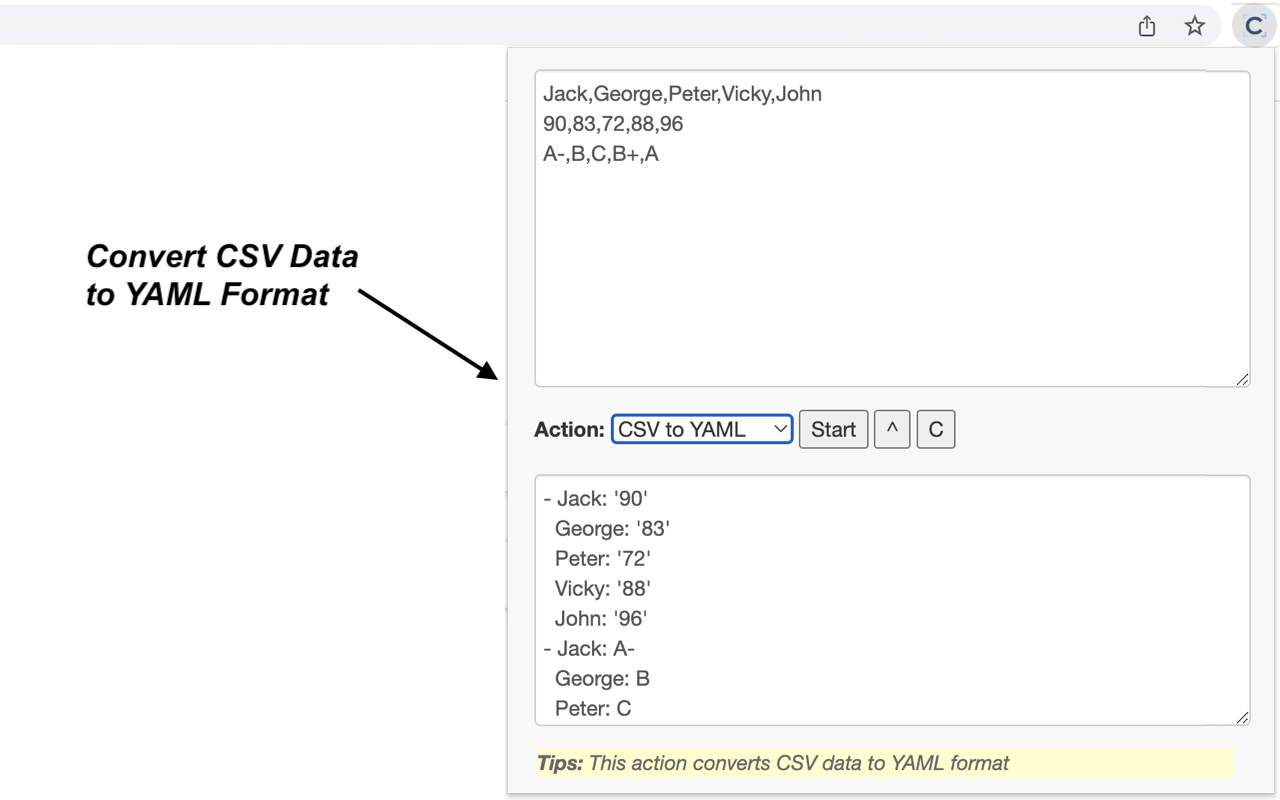1280x800 pixels.
Task: Click the 'Jack,George,Peter,Vicky,John' header line
Action: click(682, 94)
